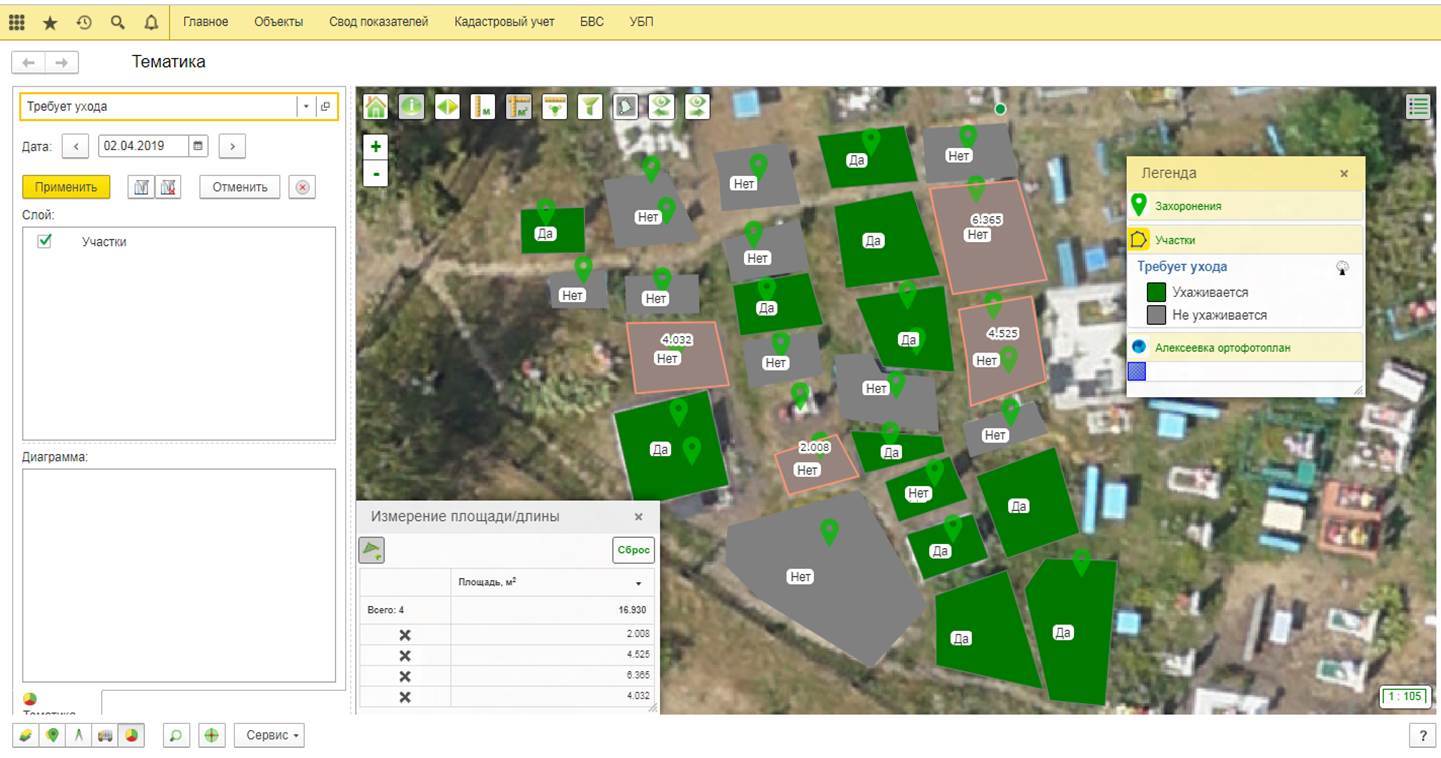Click the lightbulb icon in legend
The width and height of the screenshot is (1441, 758).
tap(1343, 268)
